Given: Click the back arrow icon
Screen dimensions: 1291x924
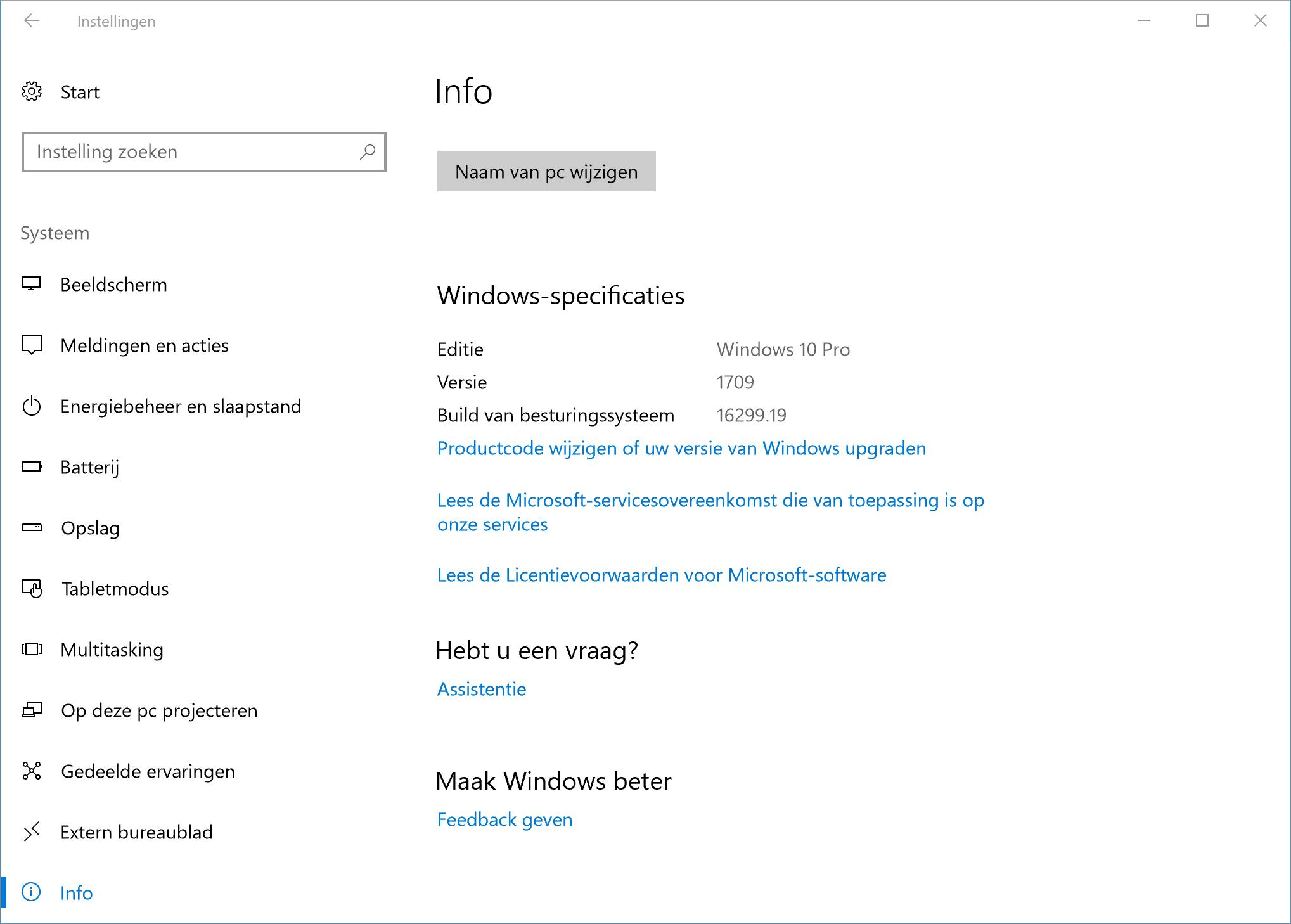Looking at the screenshot, I should pyautogui.click(x=32, y=21).
